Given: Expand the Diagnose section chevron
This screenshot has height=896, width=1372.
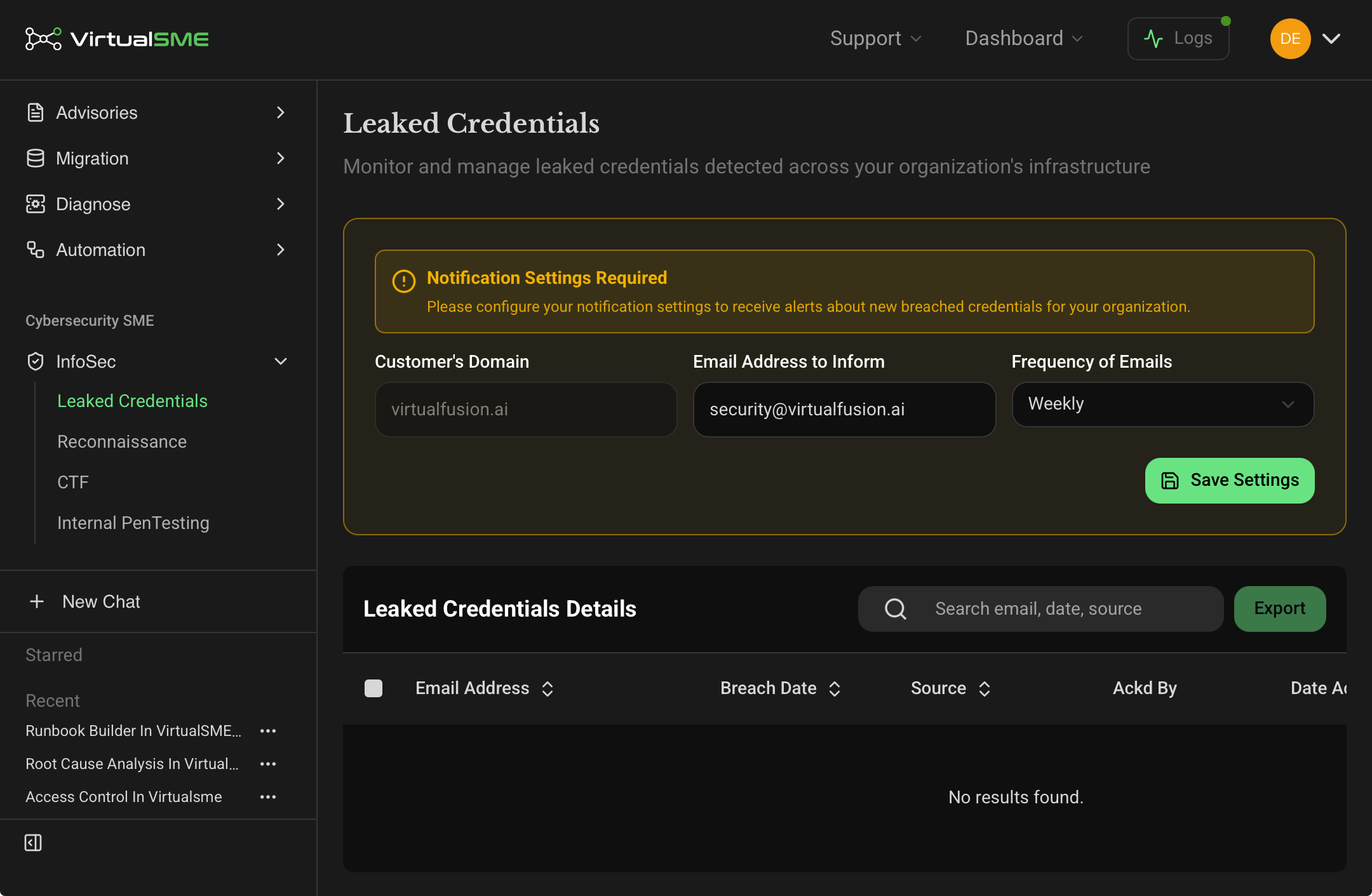Looking at the screenshot, I should 281,204.
